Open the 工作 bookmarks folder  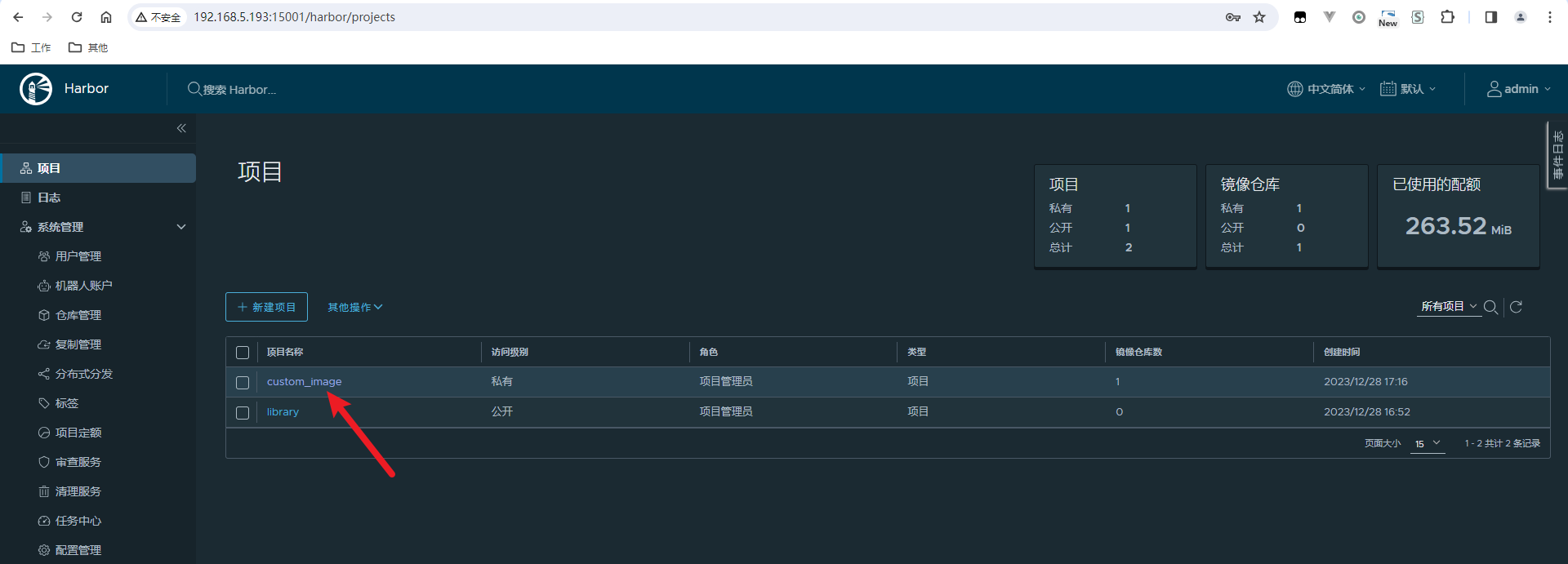pos(31,47)
